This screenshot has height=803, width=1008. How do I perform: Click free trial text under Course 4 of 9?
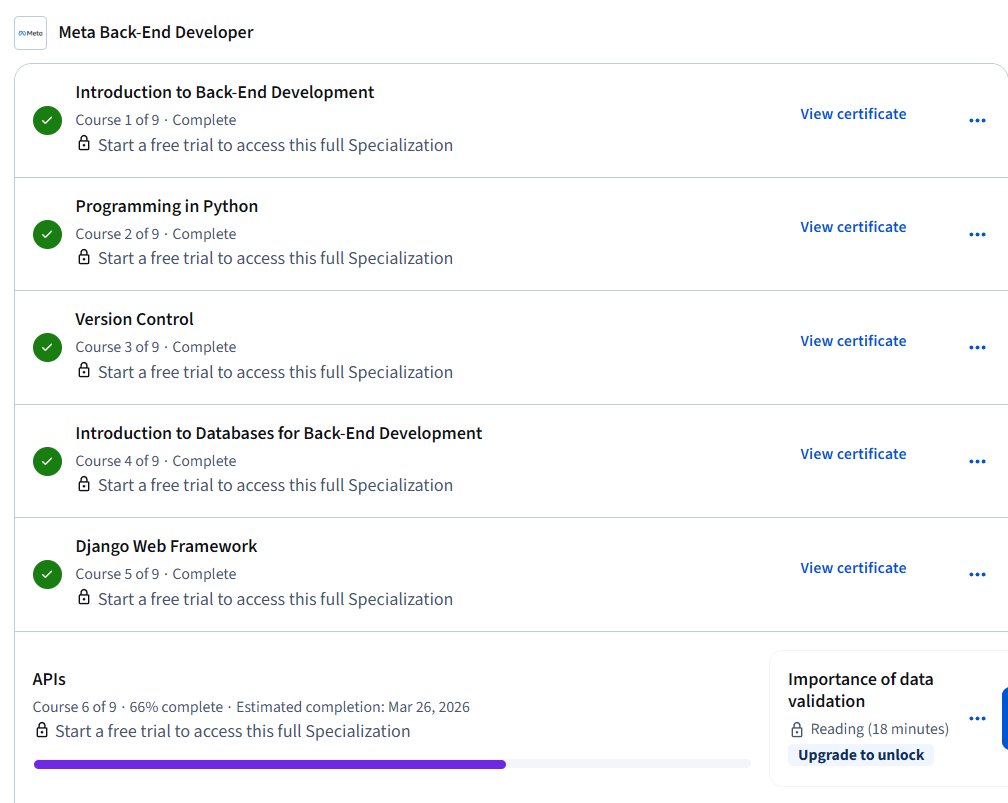pos(275,485)
